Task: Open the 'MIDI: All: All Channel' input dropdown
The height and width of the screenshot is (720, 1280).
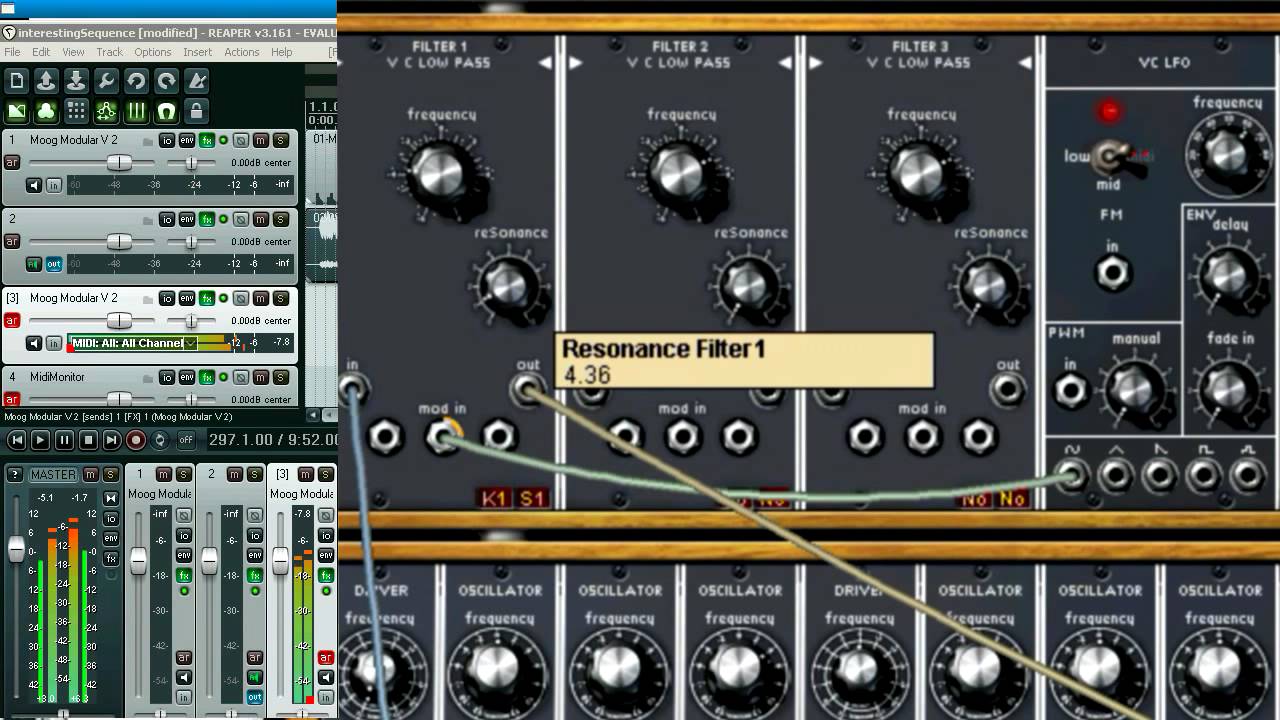Action: pos(133,343)
